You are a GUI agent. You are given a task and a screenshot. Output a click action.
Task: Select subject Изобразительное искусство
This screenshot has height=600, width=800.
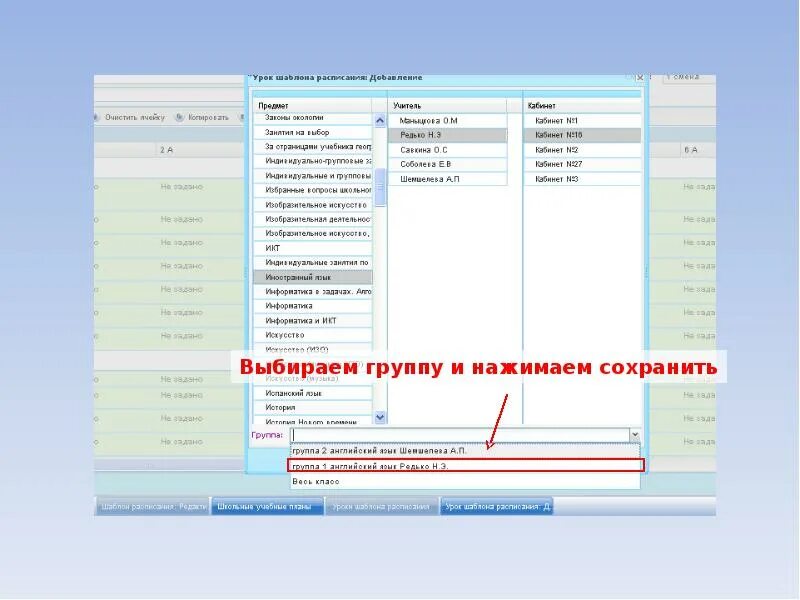pyautogui.click(x=313, y=205)
